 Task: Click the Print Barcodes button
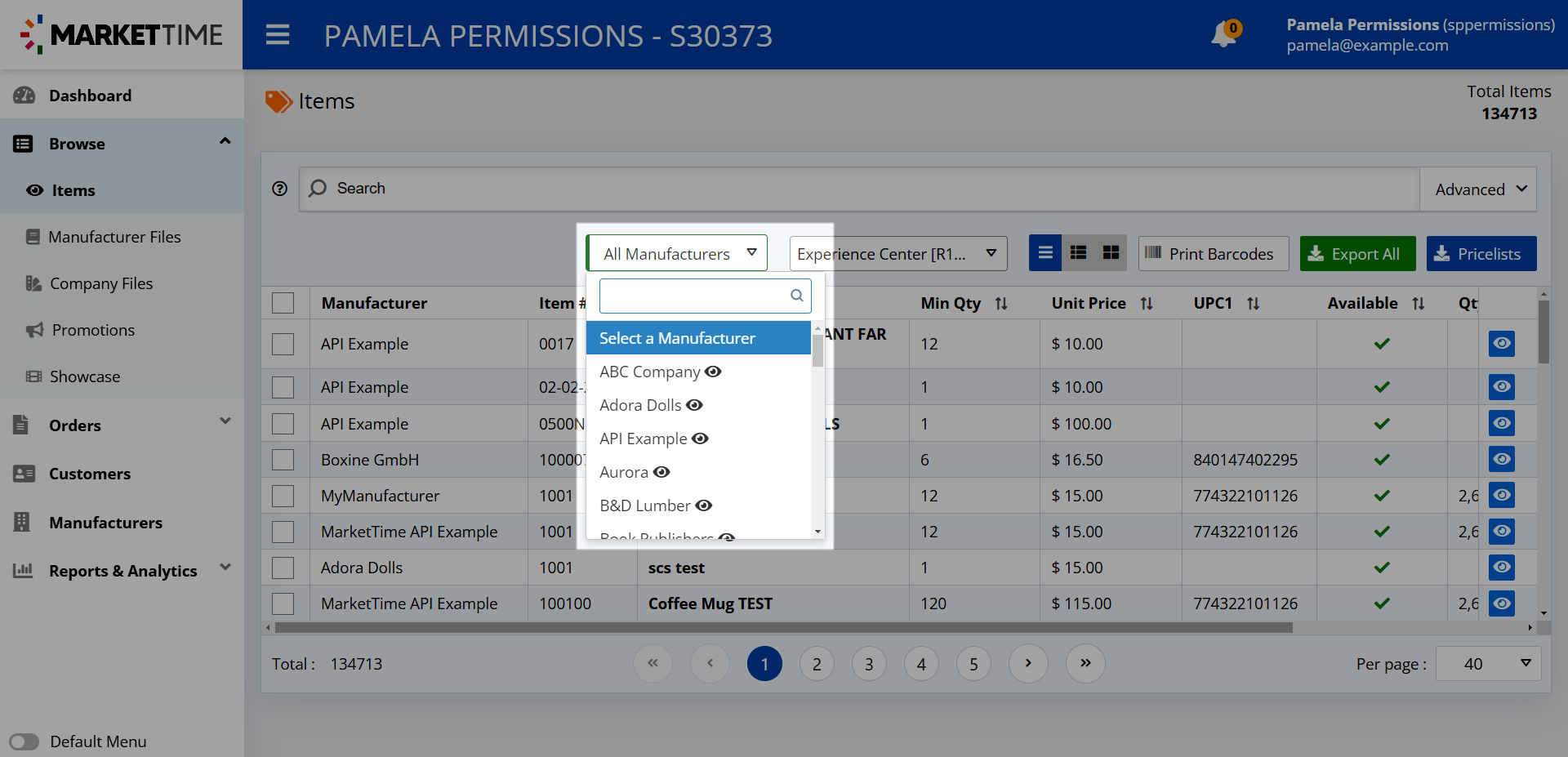point(1213,254)
